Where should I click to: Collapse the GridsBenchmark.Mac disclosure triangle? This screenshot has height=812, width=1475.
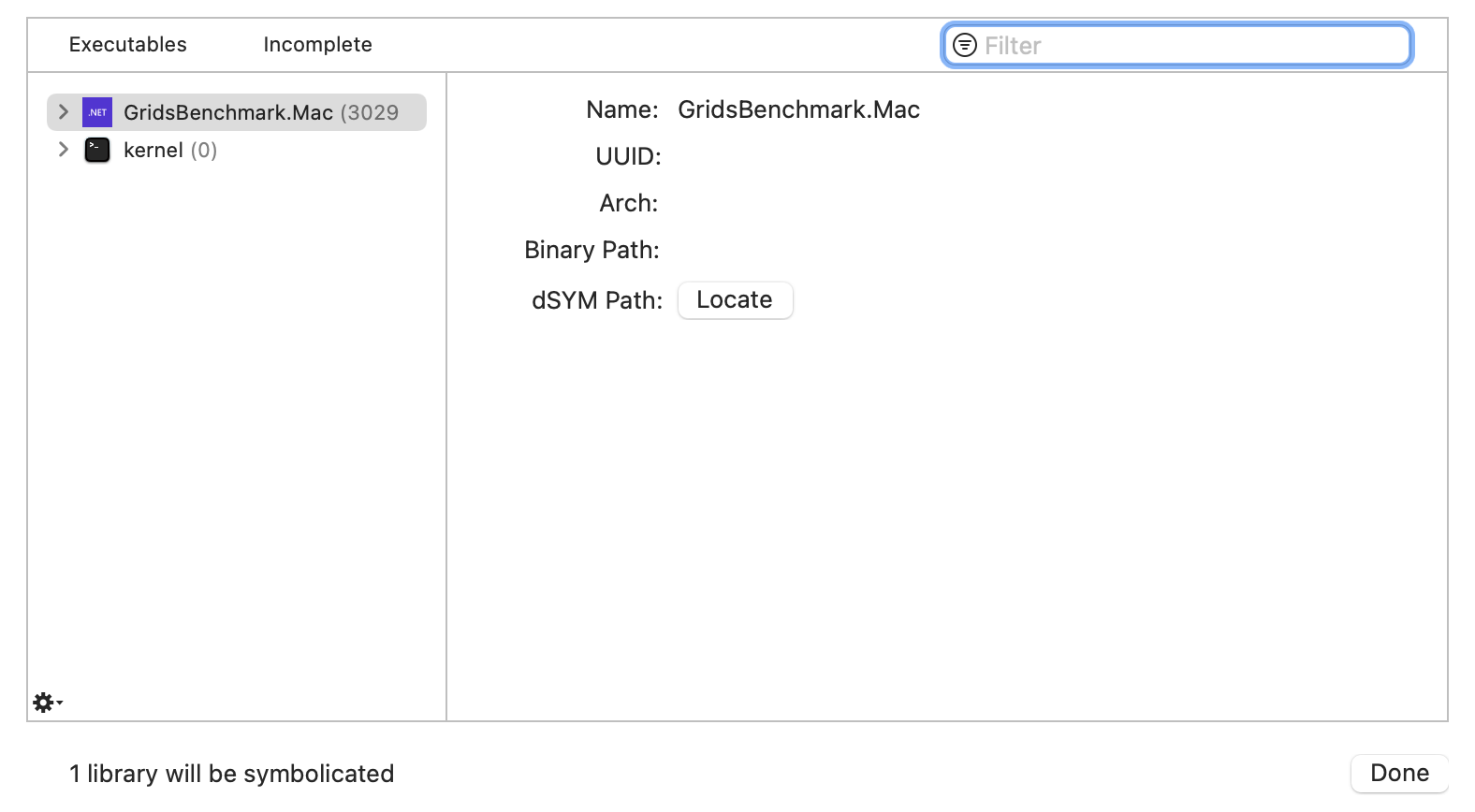coord(63,111)
